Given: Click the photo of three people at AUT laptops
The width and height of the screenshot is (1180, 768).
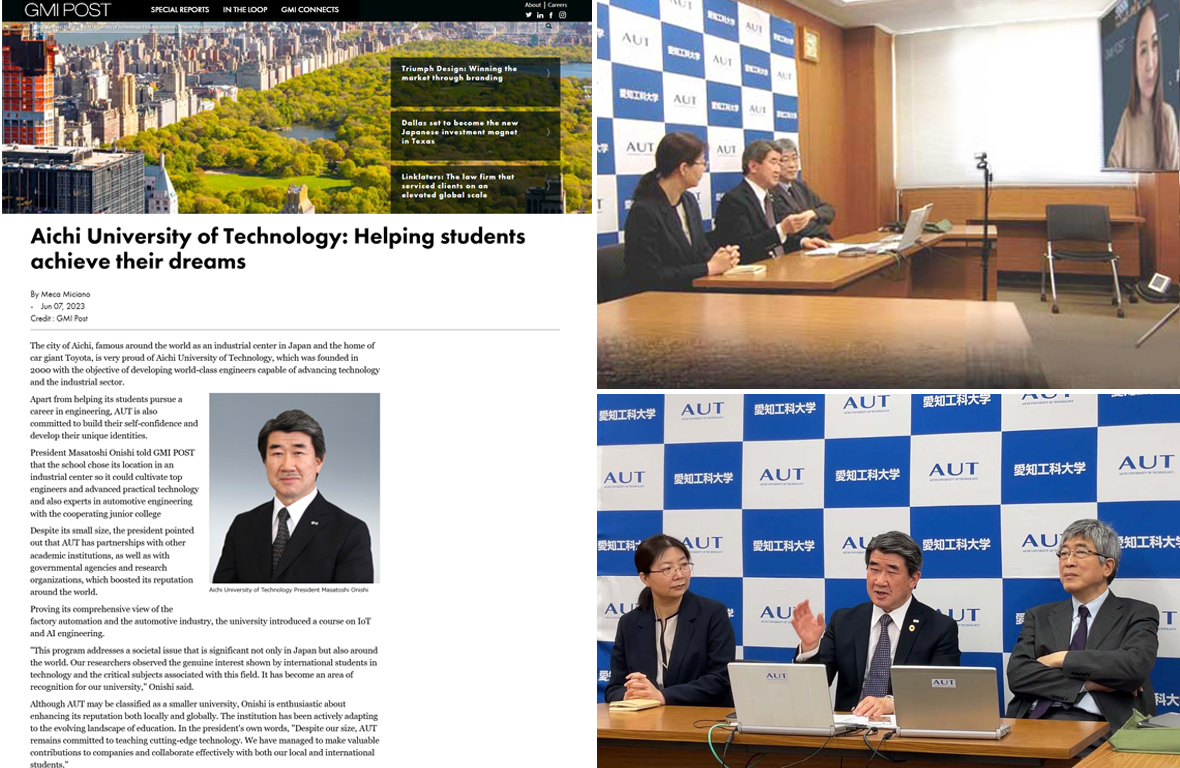Looking at the screenshot, I should click(x=888, y=581).
